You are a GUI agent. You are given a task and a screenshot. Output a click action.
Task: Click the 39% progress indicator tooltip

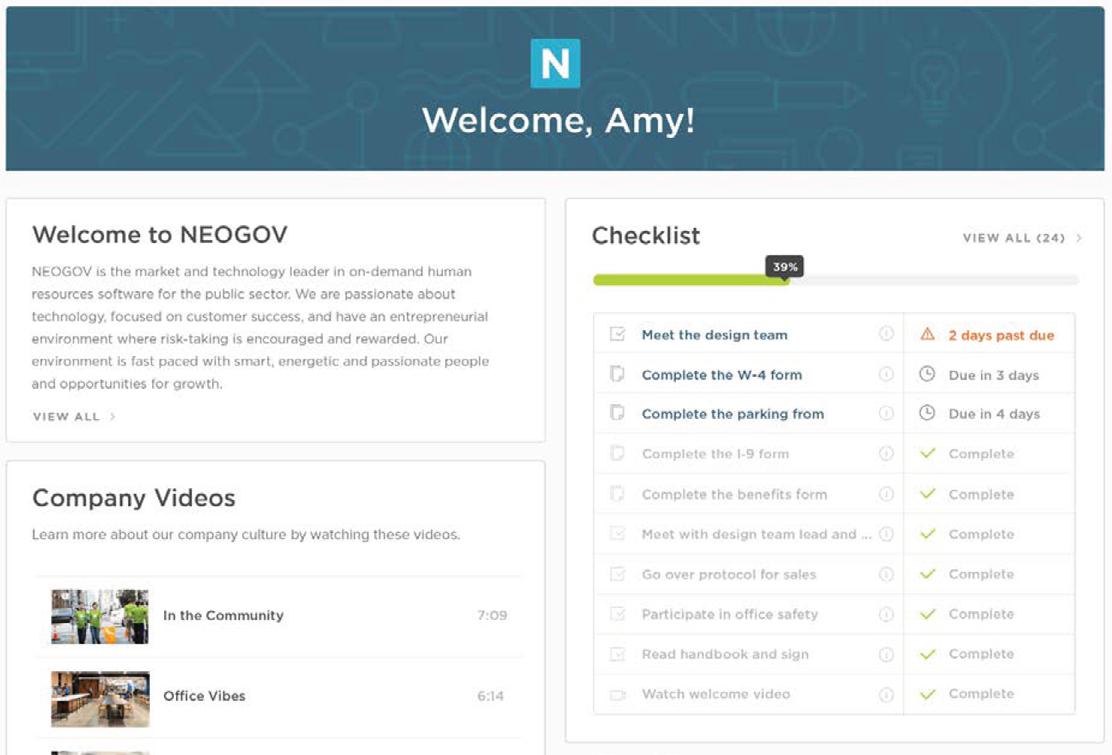[784, 267]
